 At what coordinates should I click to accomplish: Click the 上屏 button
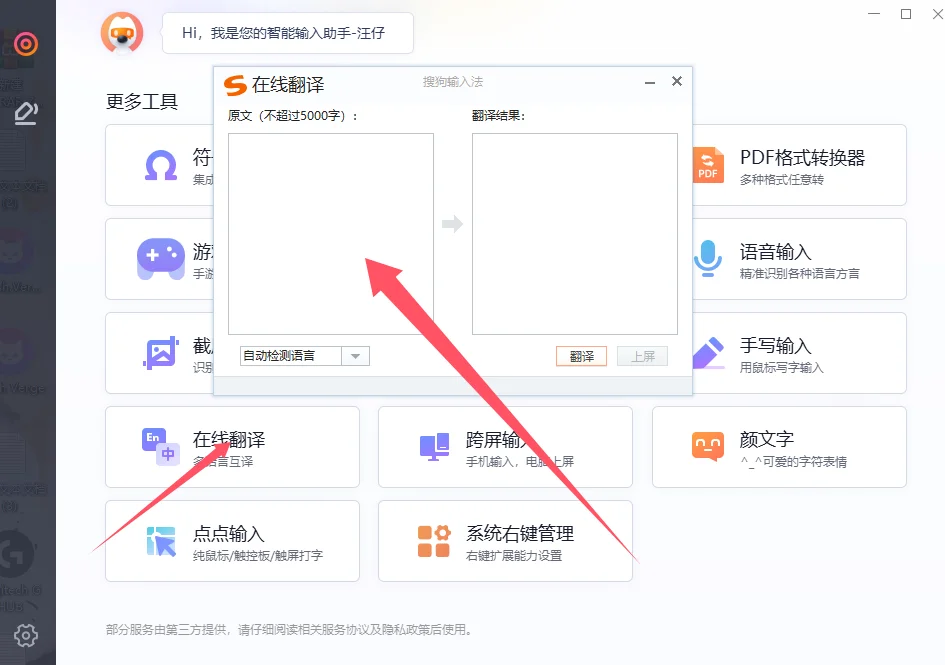tap(642, 356)
